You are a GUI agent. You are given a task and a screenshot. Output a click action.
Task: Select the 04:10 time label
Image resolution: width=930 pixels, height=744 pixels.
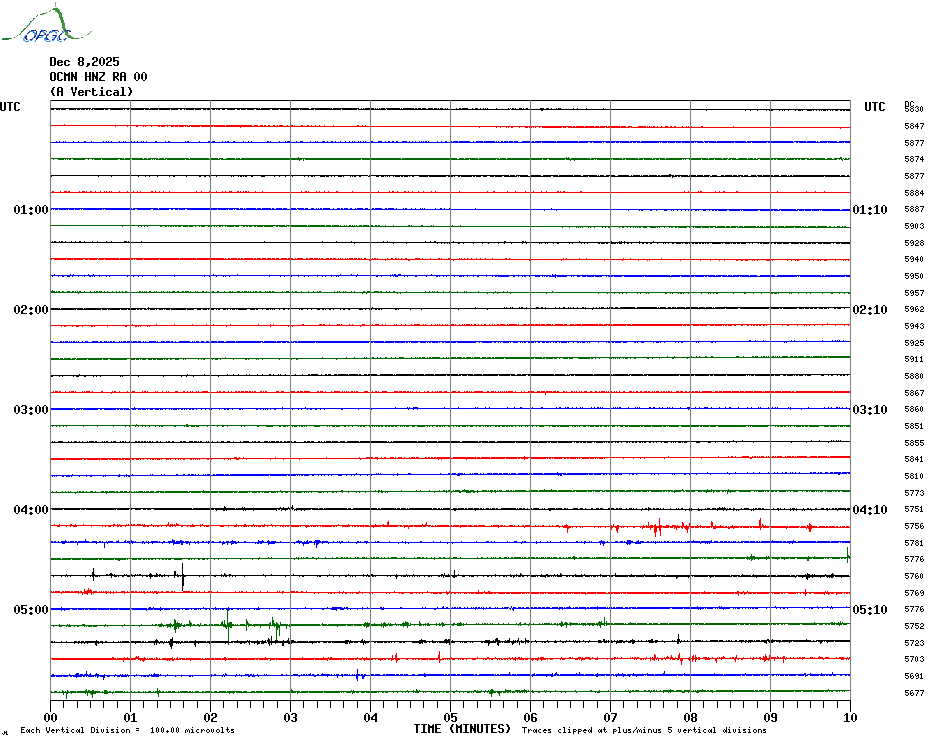pyautogui.click(x=870, y=510)
